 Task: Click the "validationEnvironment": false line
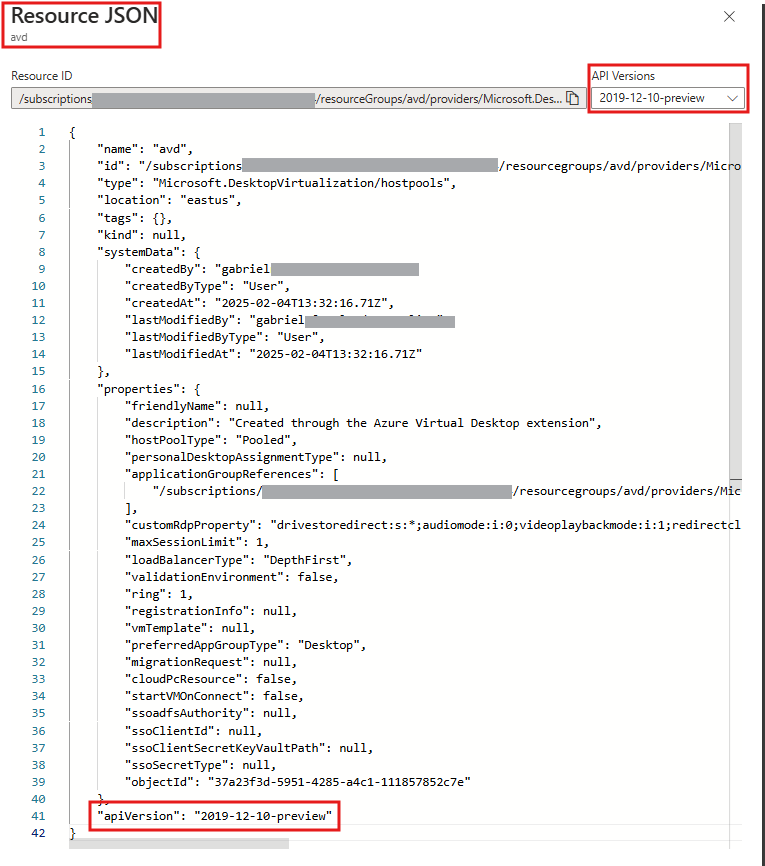point(232,577)
